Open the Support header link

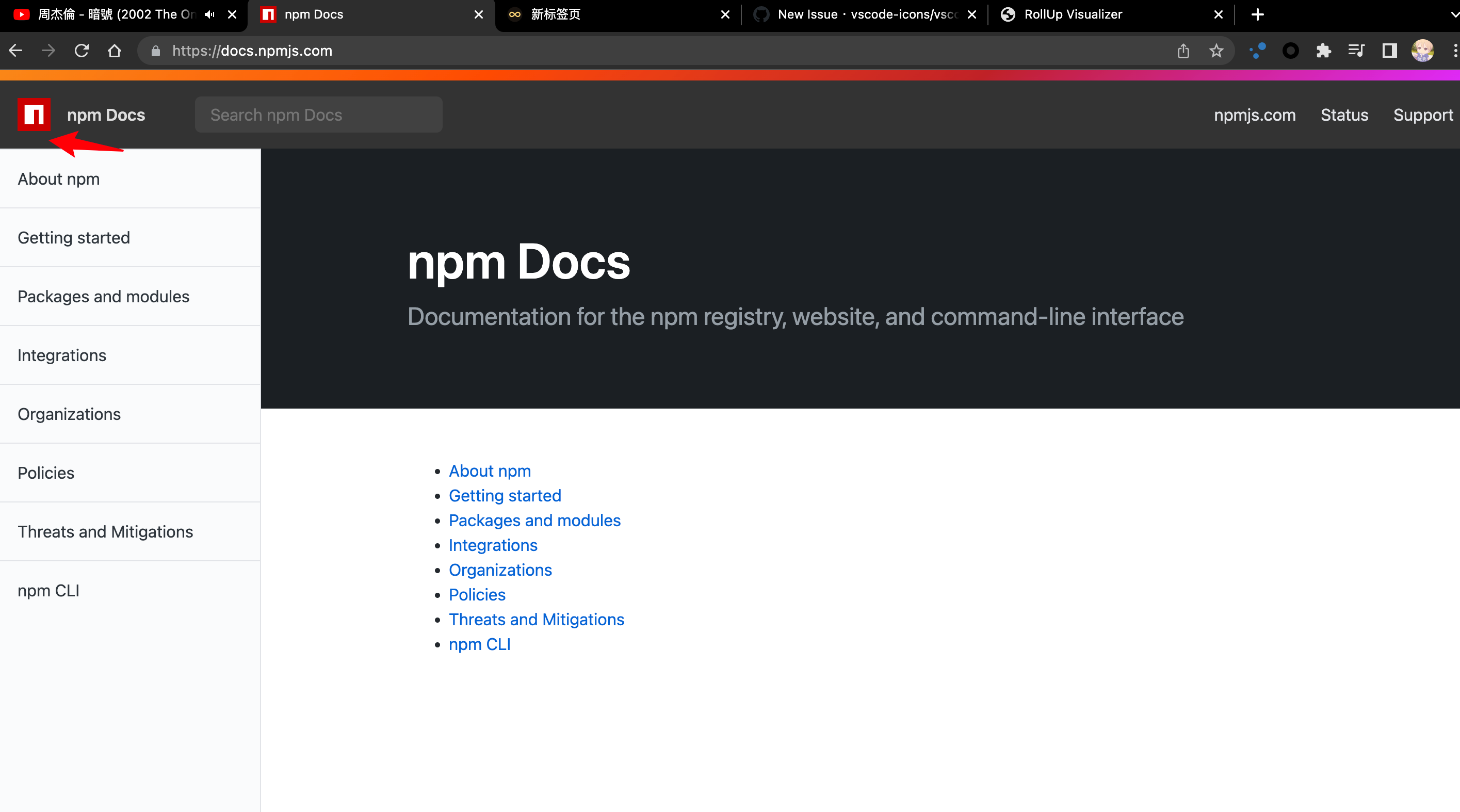pyautogui.click(x=1423, y=115)
